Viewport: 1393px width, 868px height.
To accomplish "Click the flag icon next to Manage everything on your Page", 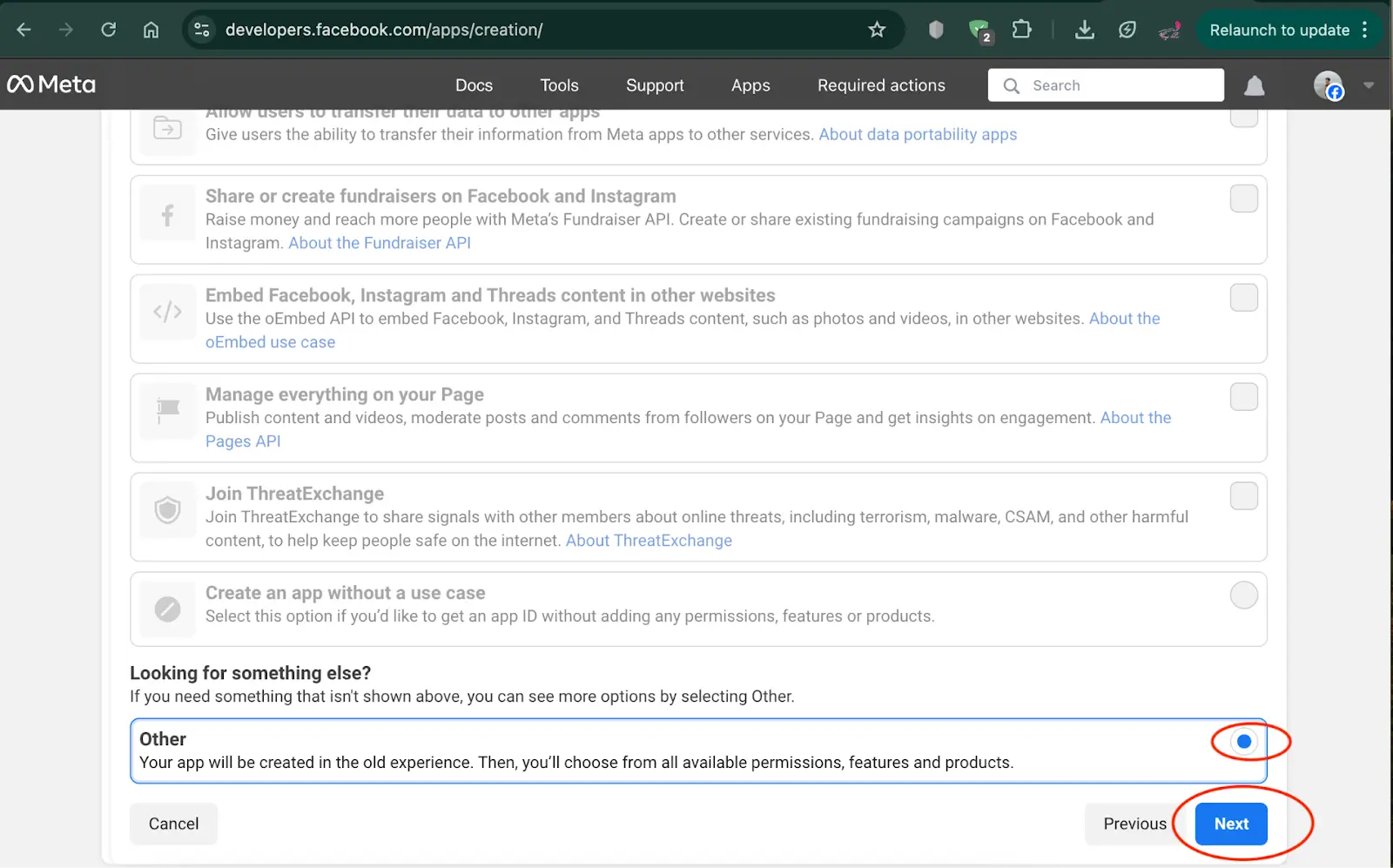I will point(166,409).
